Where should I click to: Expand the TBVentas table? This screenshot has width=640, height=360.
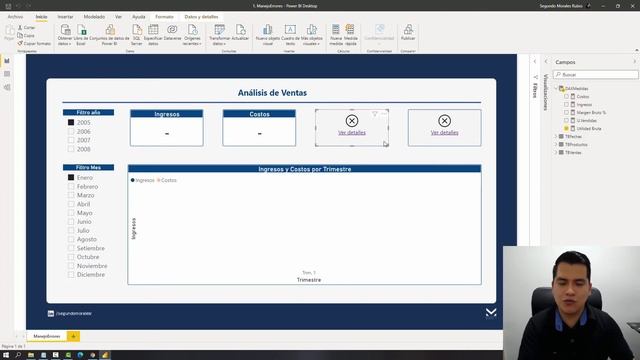click(556, 152)
